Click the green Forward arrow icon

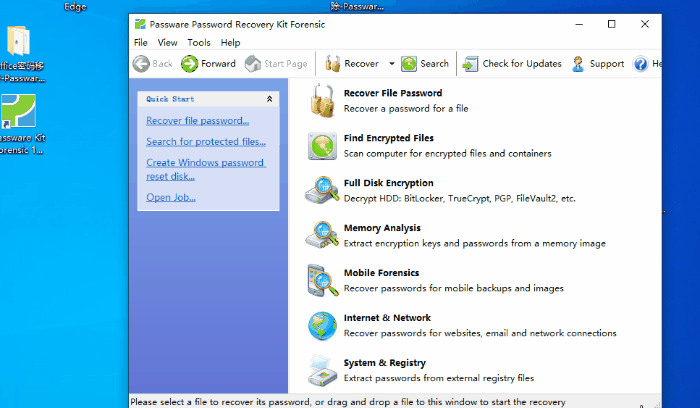point(189,64)
